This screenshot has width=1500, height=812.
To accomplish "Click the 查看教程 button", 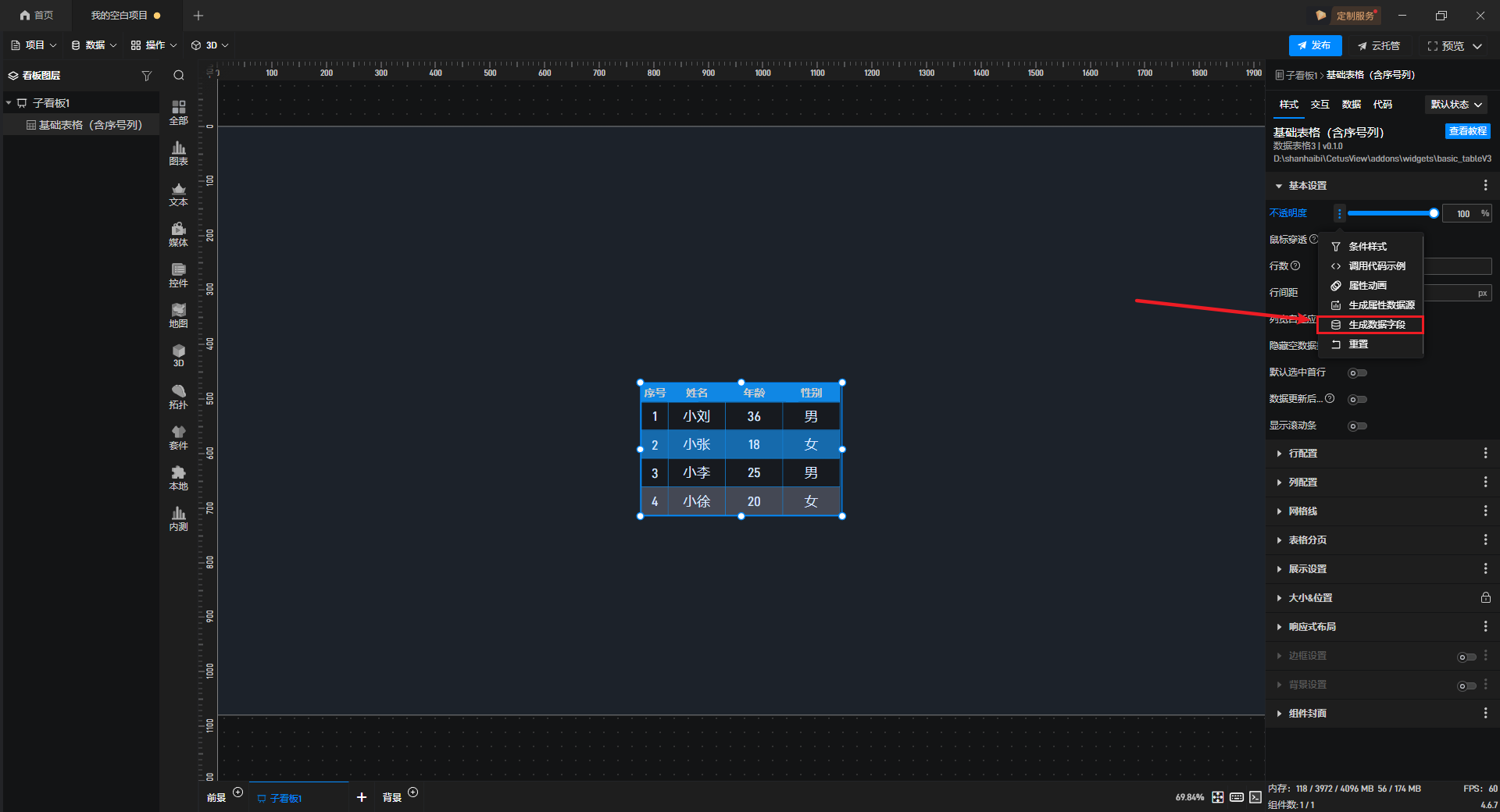I will (x=1467, y=131).
